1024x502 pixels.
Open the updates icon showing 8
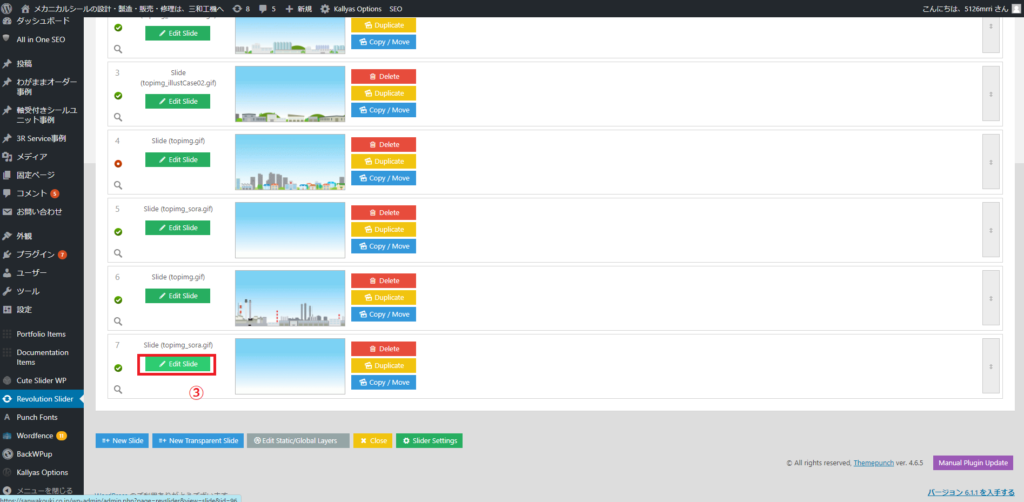pyautogui.click(x=239, y=8)
